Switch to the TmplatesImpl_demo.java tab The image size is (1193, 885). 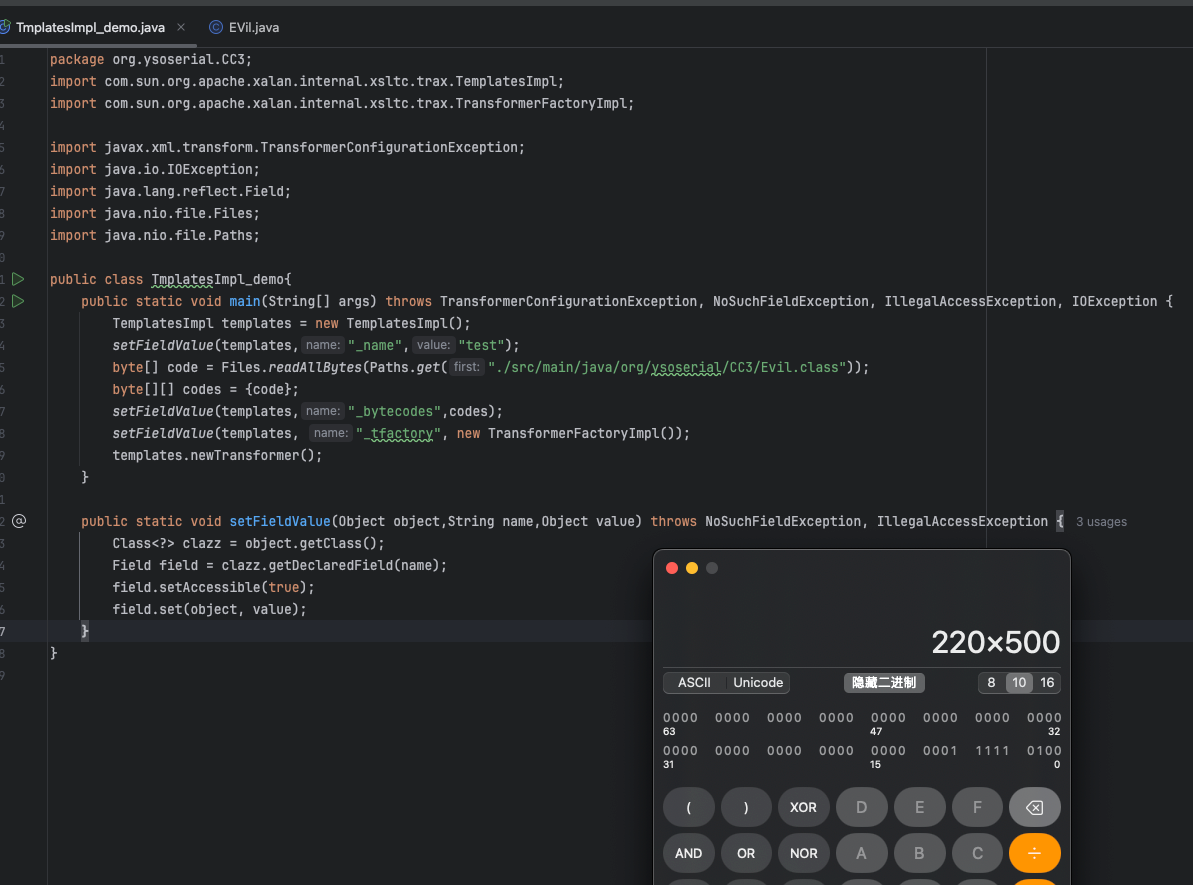tap(90, 27)
